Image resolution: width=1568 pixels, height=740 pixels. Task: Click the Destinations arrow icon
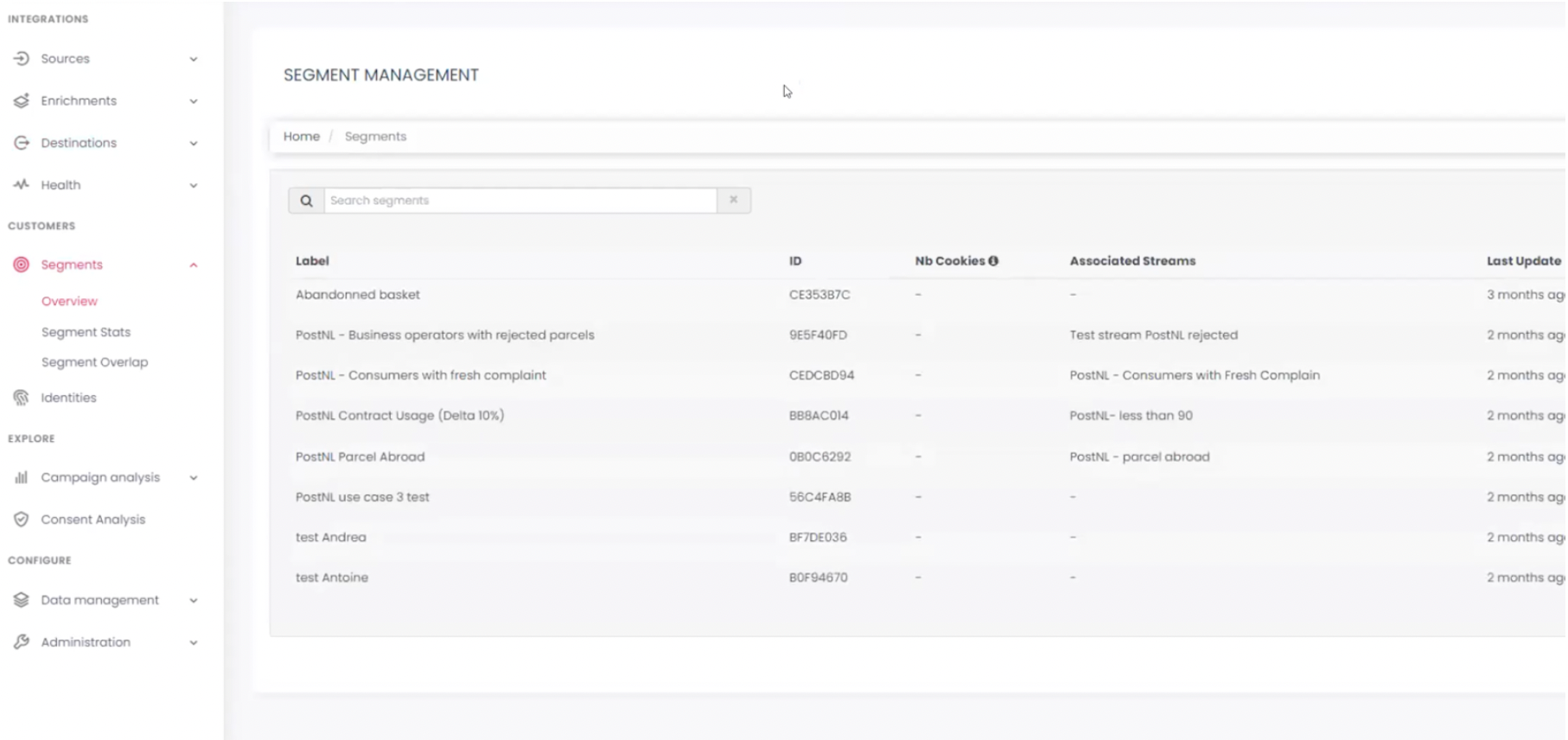22,143
